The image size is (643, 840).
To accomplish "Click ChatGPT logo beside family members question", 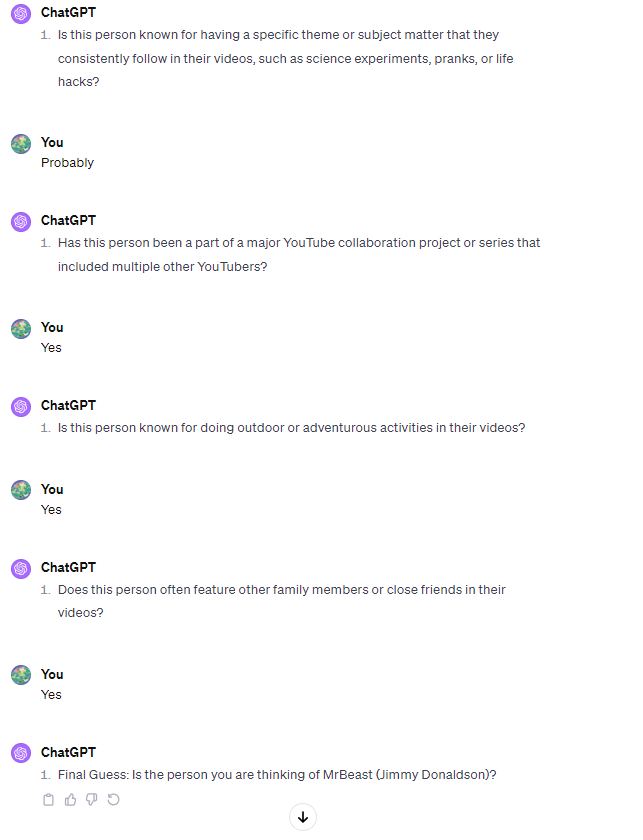I will point(21,568).
